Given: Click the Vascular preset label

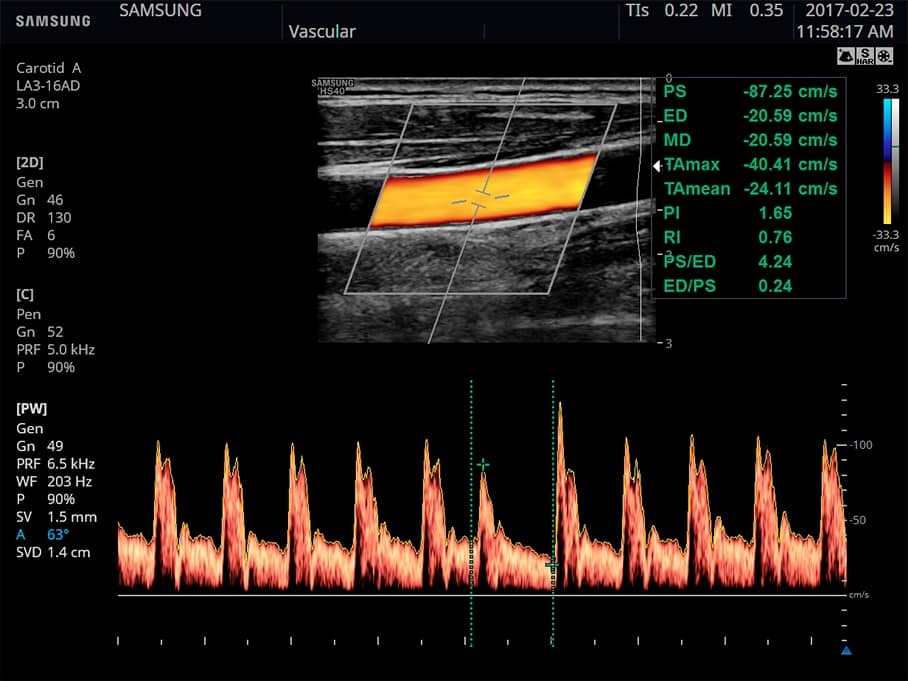Looking at the screenshot, I should click(x=322, y=32).
